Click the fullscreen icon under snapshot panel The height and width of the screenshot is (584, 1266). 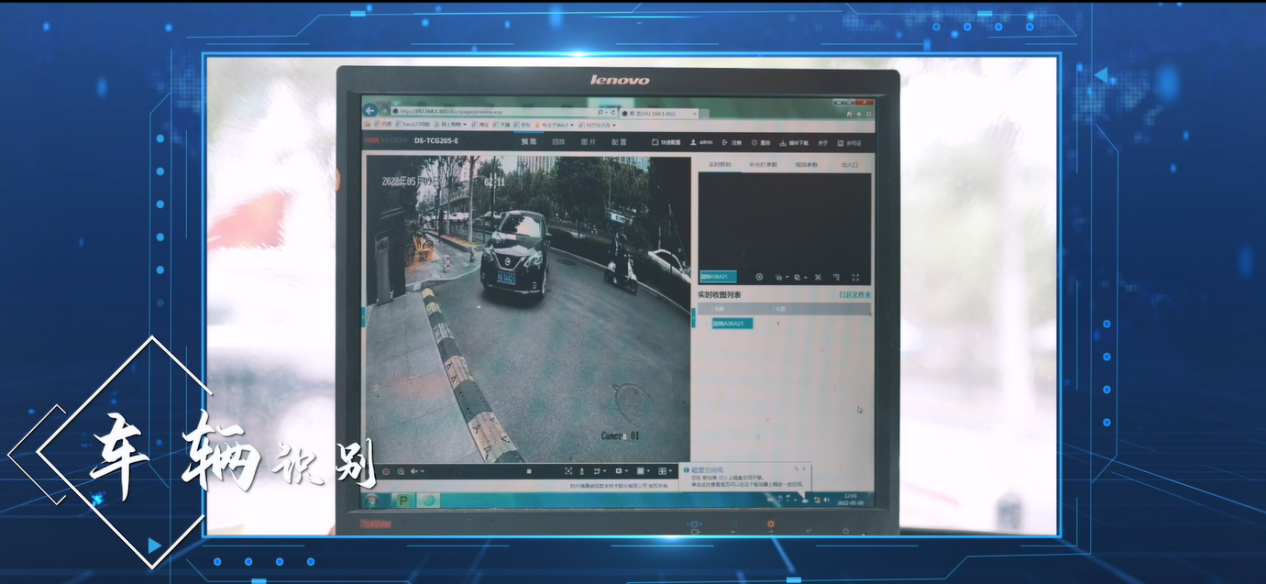(x=855, y=277)
